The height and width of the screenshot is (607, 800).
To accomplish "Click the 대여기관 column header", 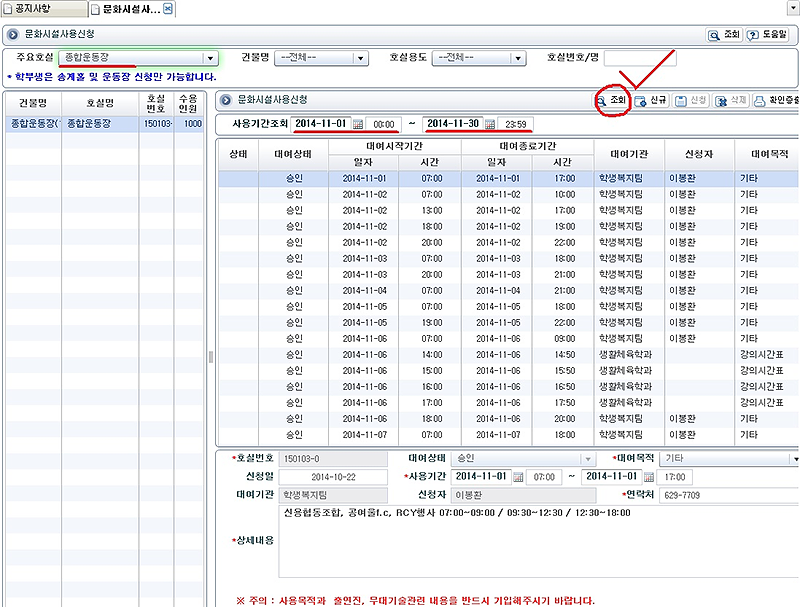I will coord(629,154).
